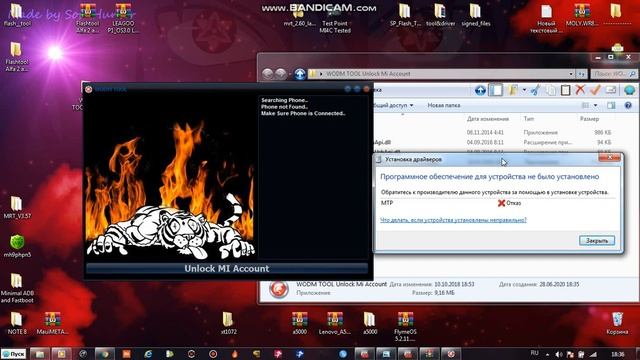The height and width of the screenshot is (360, 640).
Task: Open the Пуск start menu
Action: click(x=13, y=353)
